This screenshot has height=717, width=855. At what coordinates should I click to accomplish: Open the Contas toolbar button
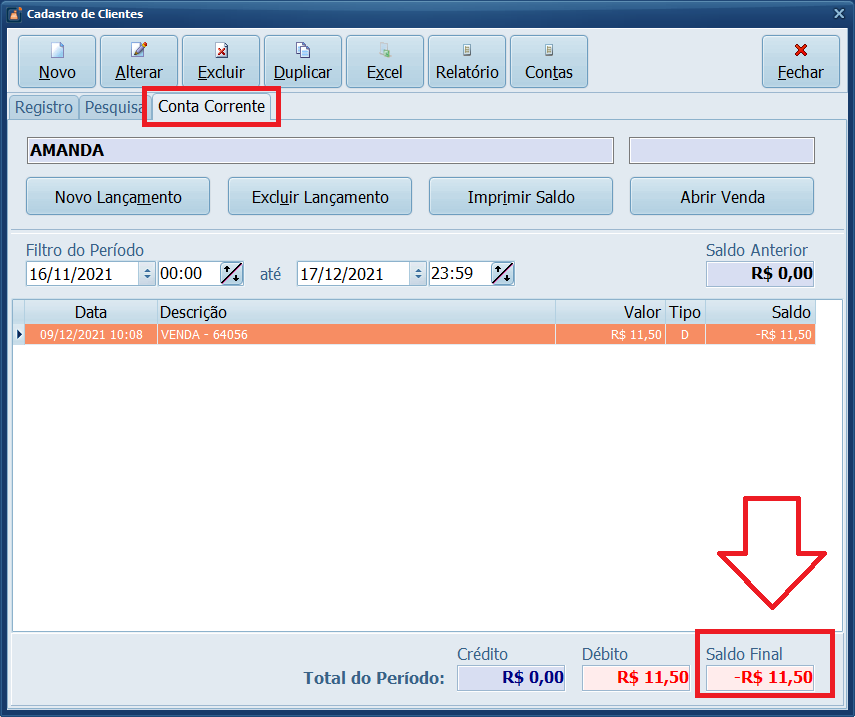pyautogui.click(x=549, y=62)
